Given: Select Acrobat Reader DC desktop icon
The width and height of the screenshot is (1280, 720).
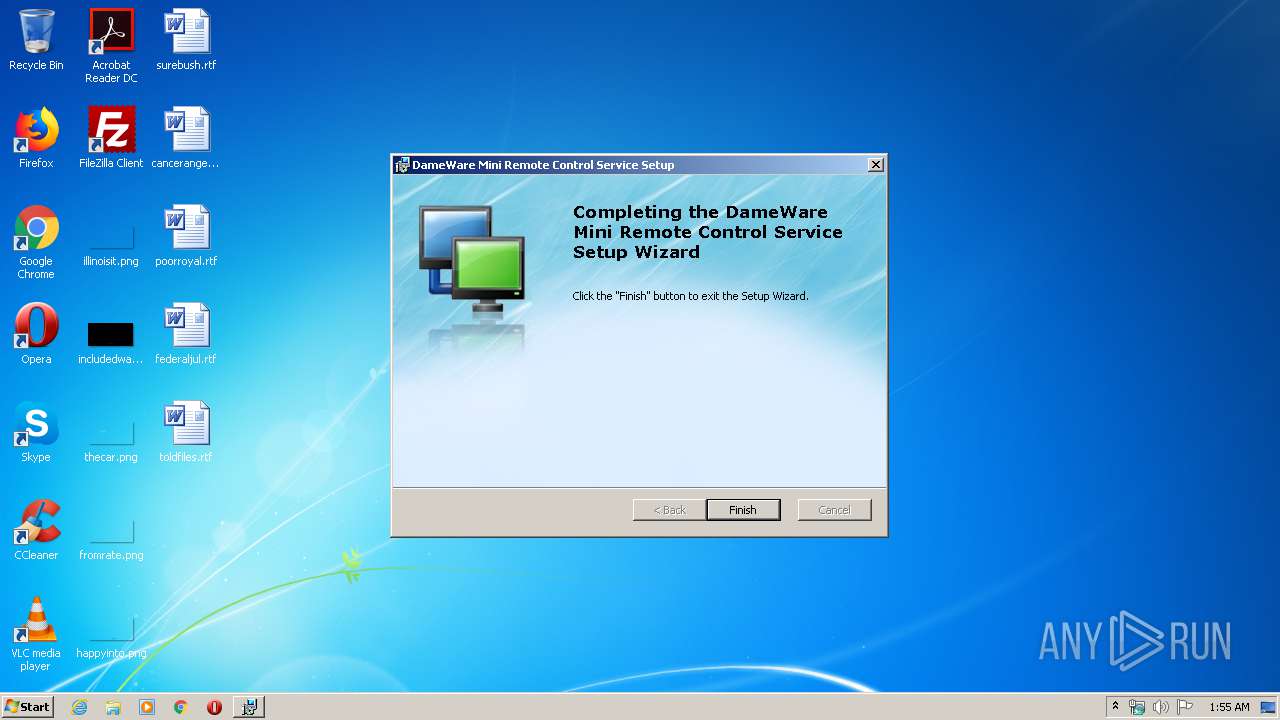Looking at the screenshot, I should pos(111,46).
